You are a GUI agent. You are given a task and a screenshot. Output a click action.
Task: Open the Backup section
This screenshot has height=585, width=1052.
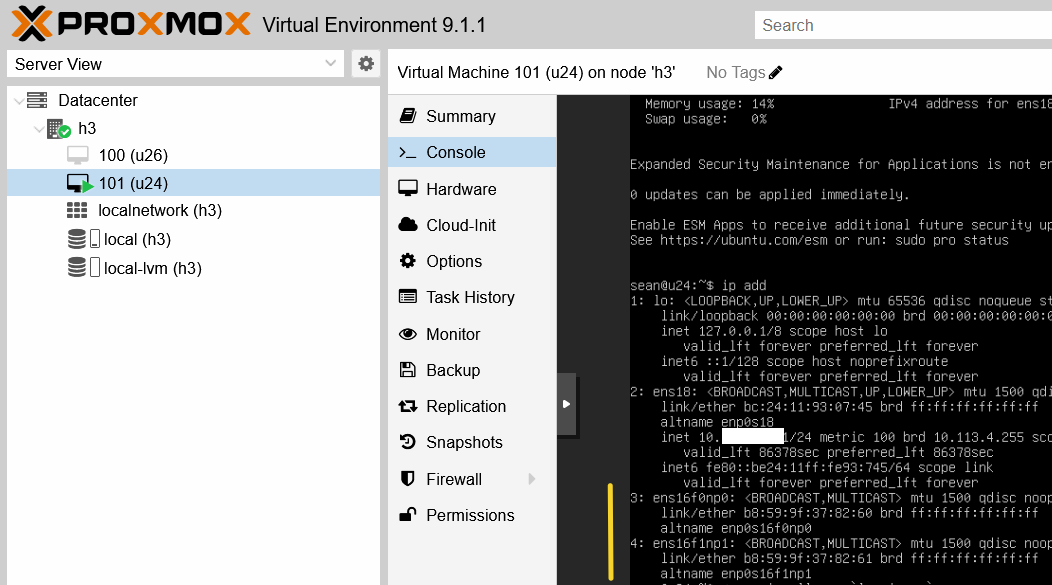click(472, 370)
